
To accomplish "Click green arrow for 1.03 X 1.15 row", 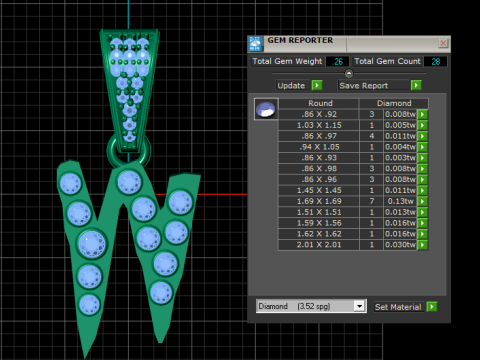I will pyautogui.click(x=422, y=125).
